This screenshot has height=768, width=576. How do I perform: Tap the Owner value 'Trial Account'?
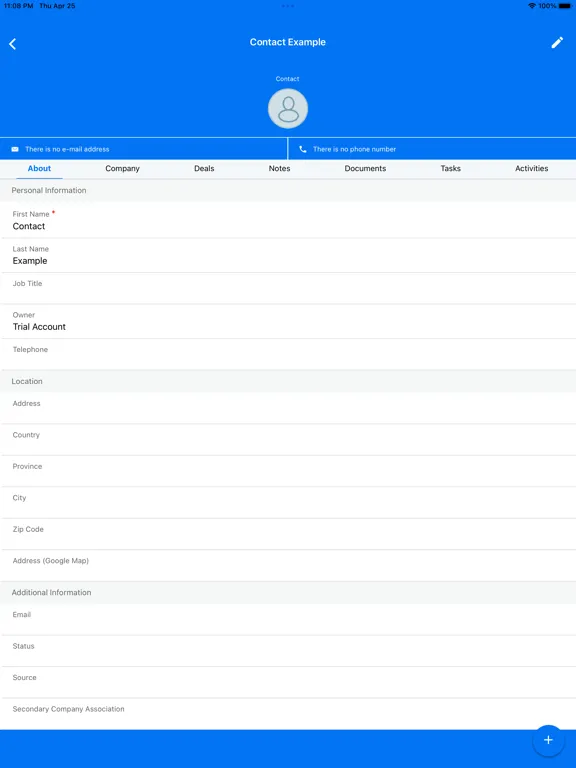39,327
